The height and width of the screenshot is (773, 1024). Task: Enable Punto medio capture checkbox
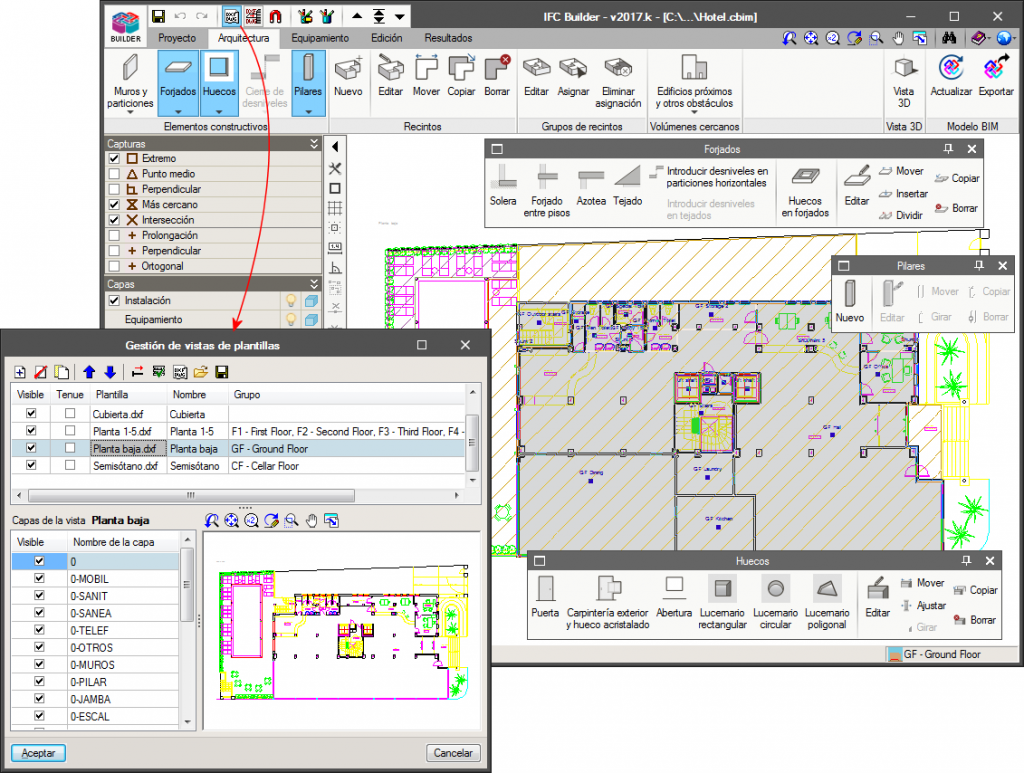point(114,174)
